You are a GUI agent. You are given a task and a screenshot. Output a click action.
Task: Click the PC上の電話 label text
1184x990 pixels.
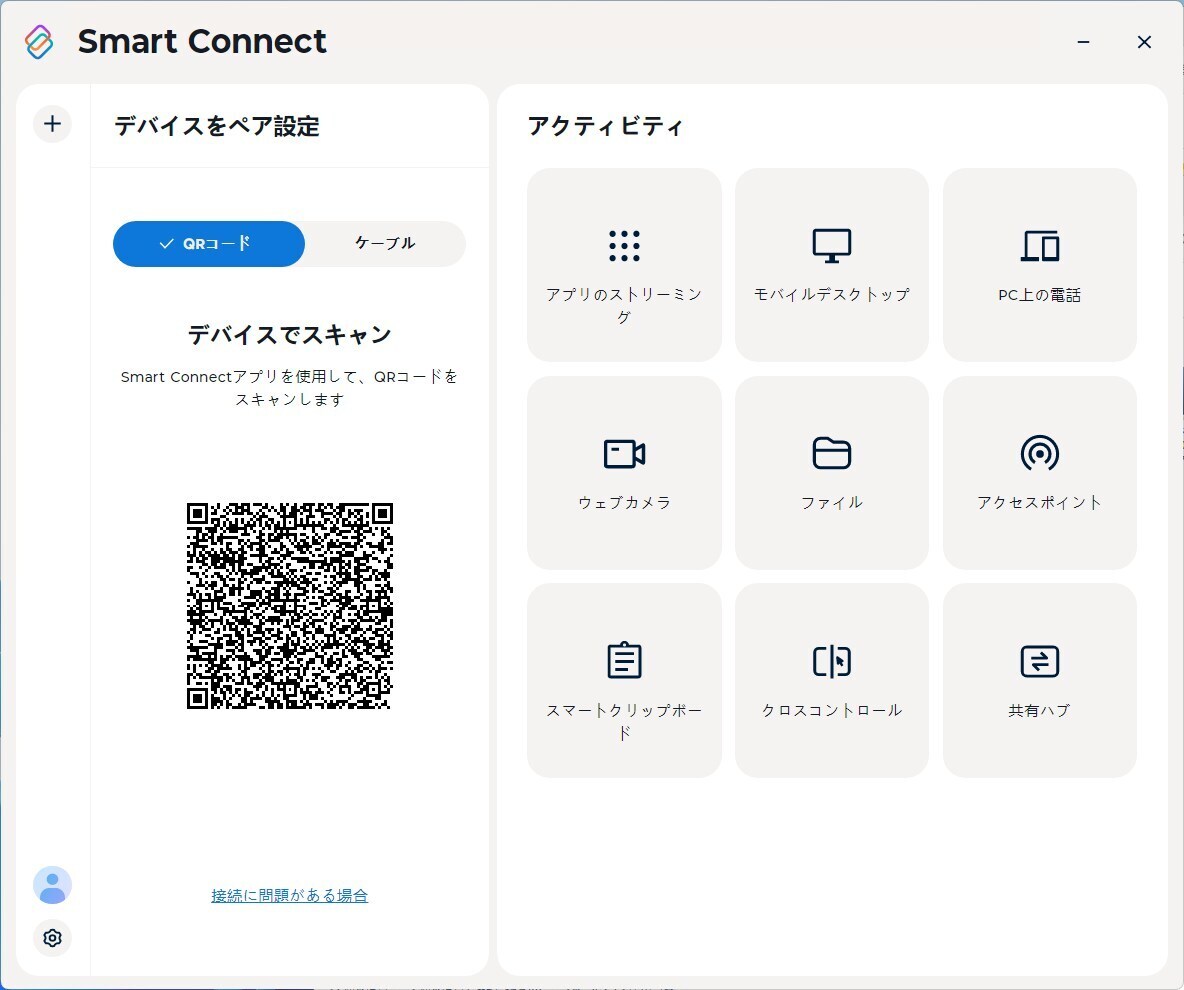pos(1040,295)
